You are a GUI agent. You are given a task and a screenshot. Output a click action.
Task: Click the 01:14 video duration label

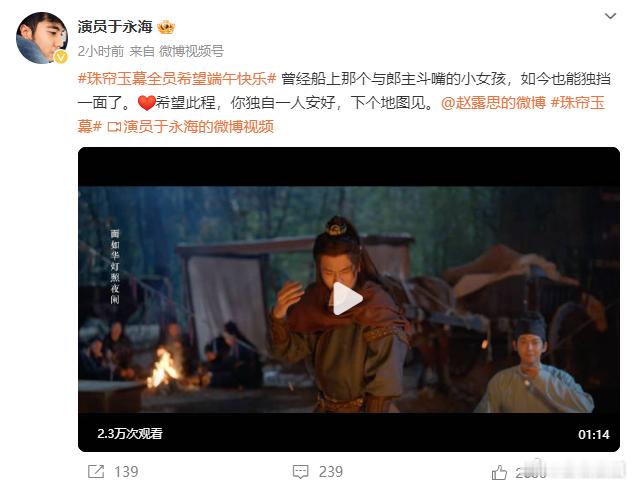[x=594, y=434]
